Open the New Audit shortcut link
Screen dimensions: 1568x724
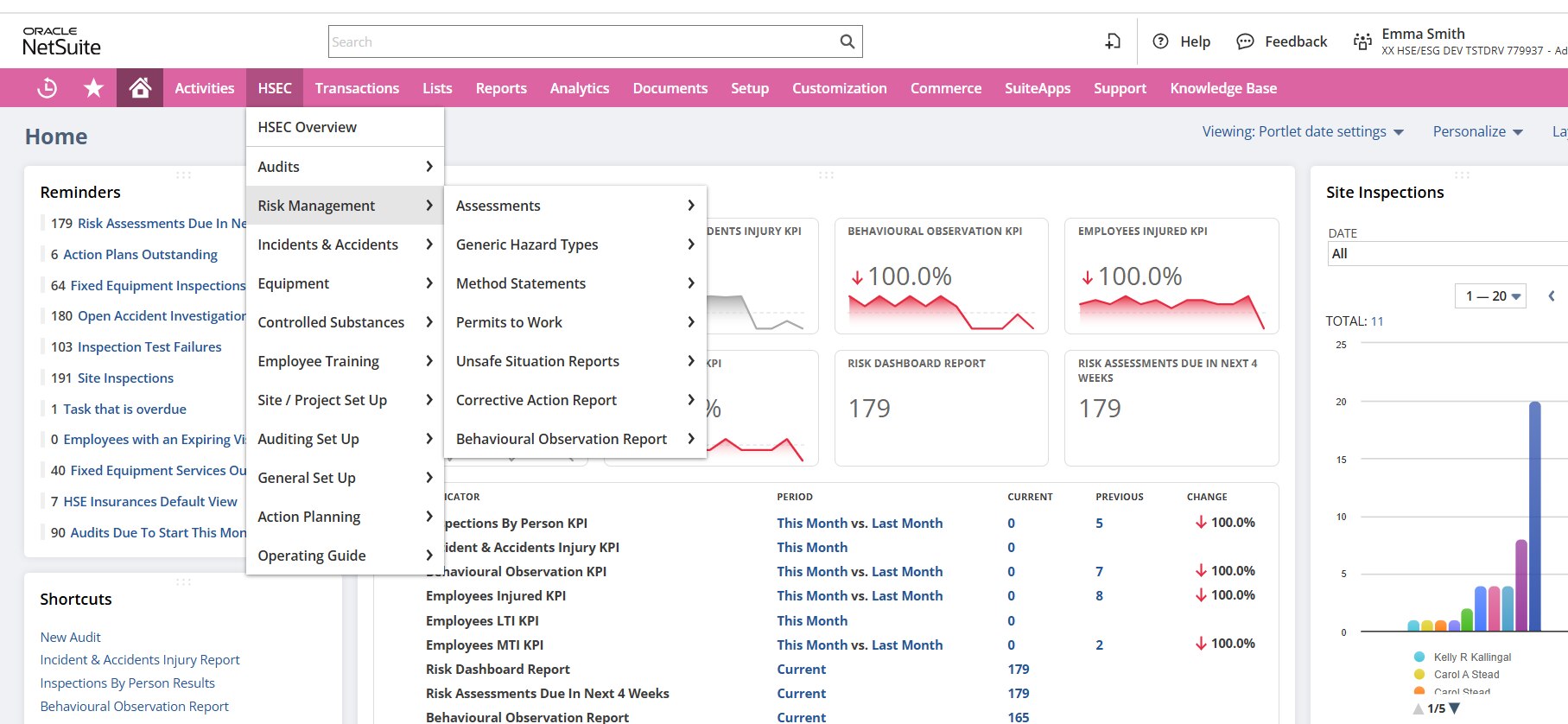[x=70, y=637]
